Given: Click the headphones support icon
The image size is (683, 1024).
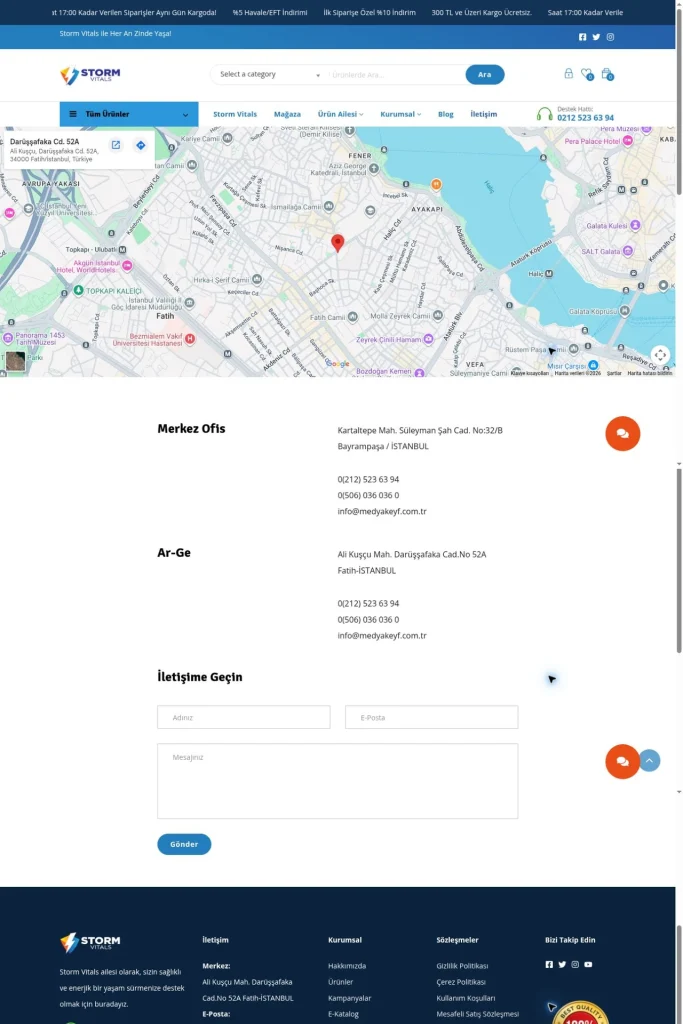Looking at the screenshot, I should (544, 114).
